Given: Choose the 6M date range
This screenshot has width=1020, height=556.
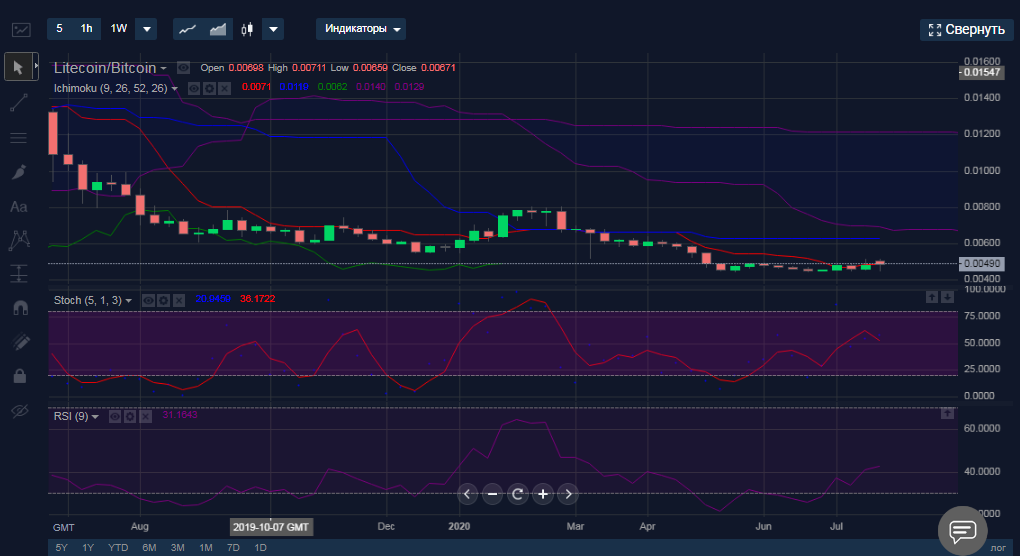Looking at the screenshot, I should pos(149,548).
